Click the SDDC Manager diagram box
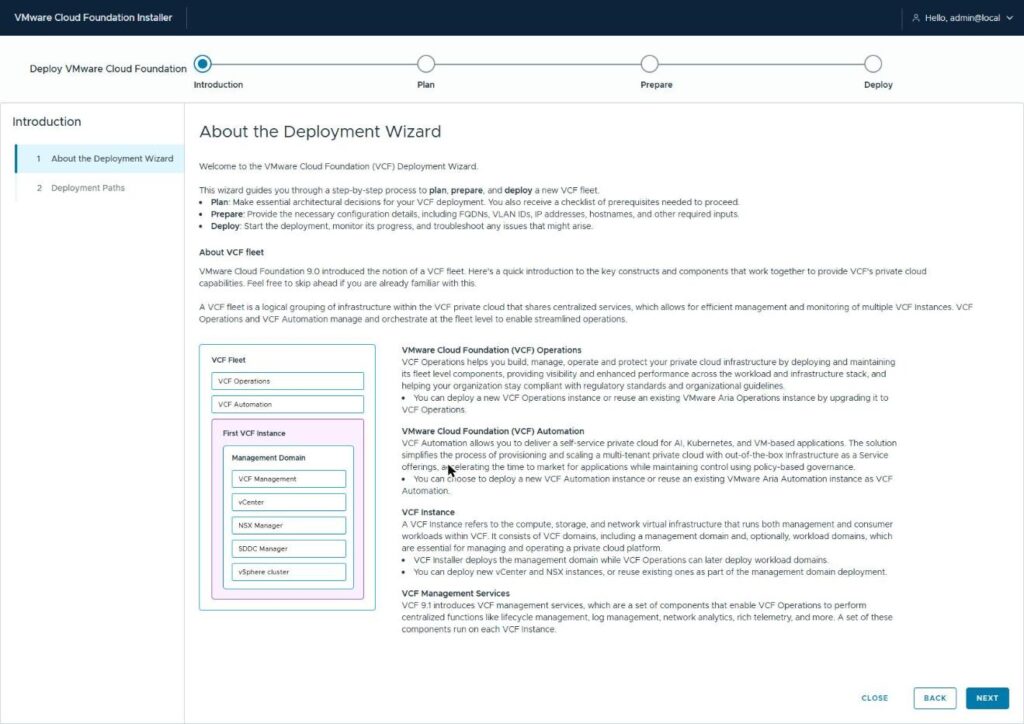This screenshot has height=724, width=1024. coord(289,548)
